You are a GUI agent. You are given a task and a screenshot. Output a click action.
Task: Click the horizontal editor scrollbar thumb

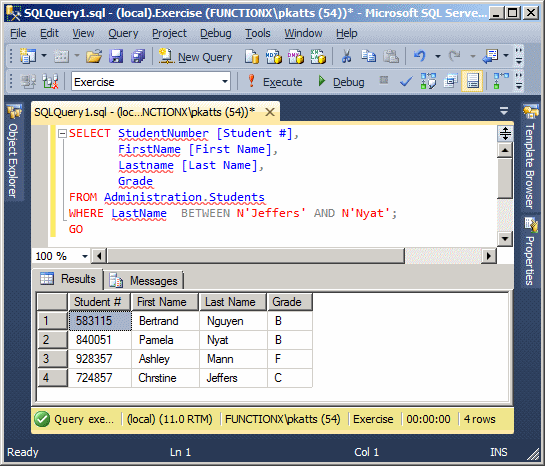(256, 256)
